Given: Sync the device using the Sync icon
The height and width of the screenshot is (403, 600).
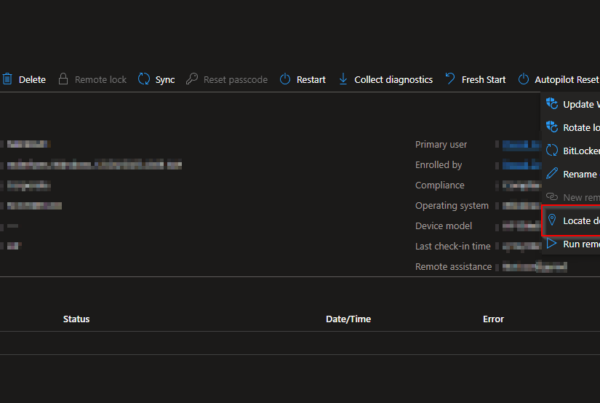Looking at the screenshot, I should tap(144, 79).
